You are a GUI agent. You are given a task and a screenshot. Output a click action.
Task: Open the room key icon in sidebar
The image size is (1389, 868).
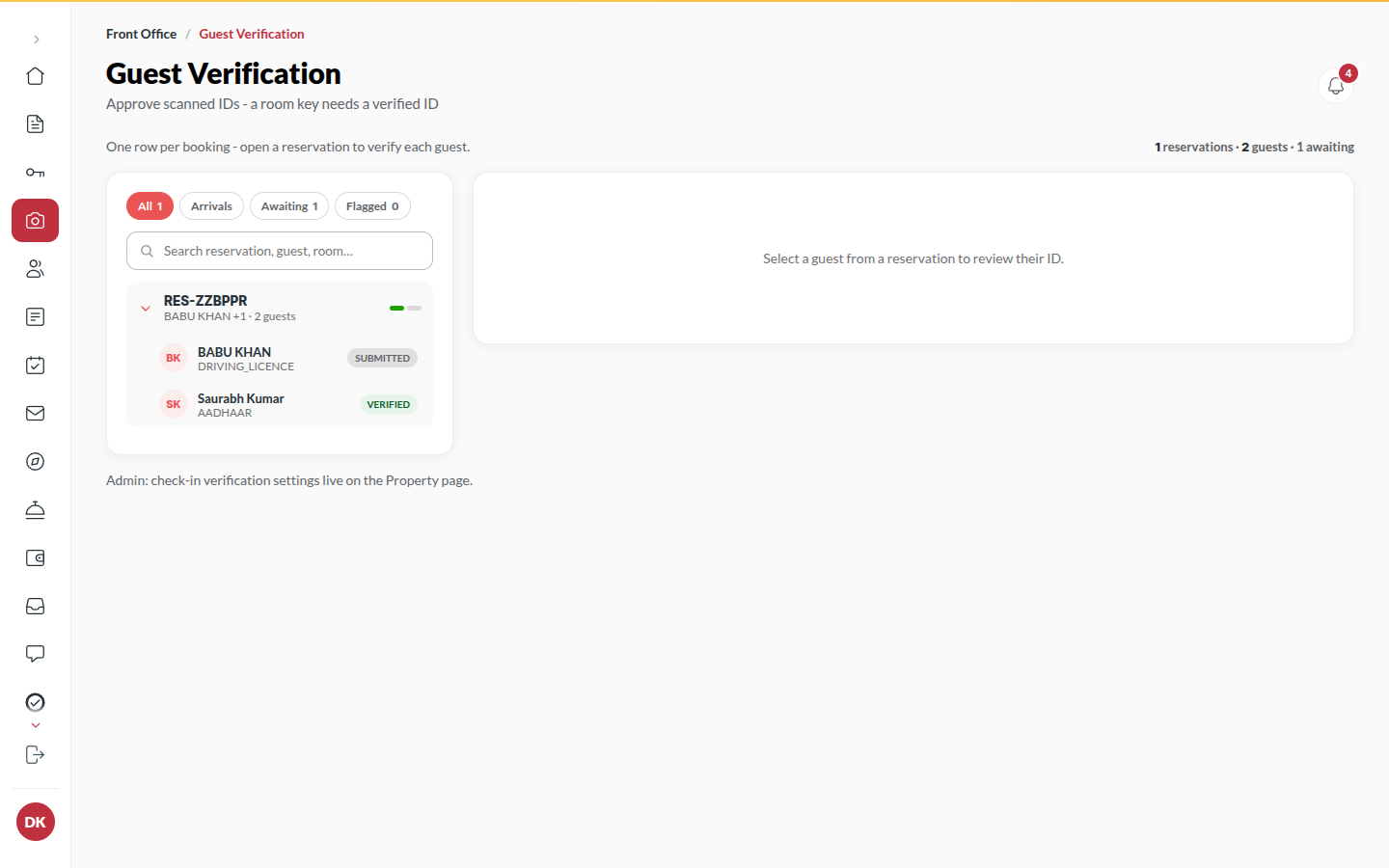coord(36,173)
